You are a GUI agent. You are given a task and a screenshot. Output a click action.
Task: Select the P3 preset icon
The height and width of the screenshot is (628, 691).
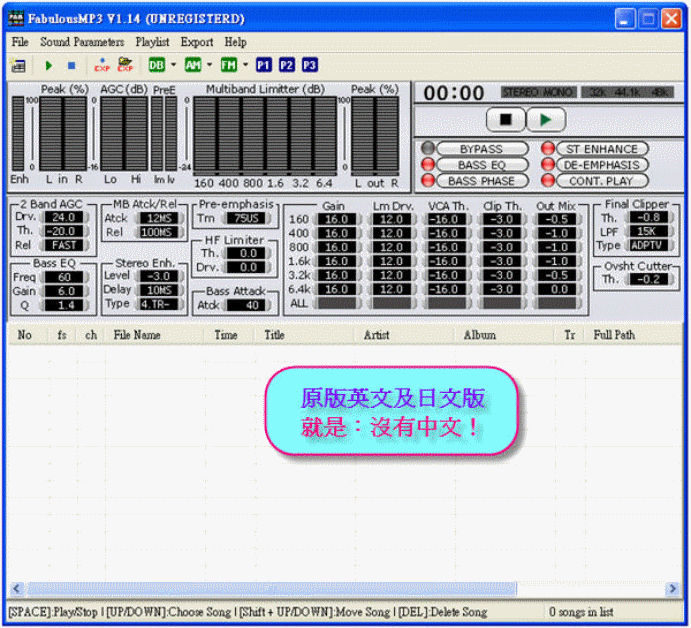(309, 65)
